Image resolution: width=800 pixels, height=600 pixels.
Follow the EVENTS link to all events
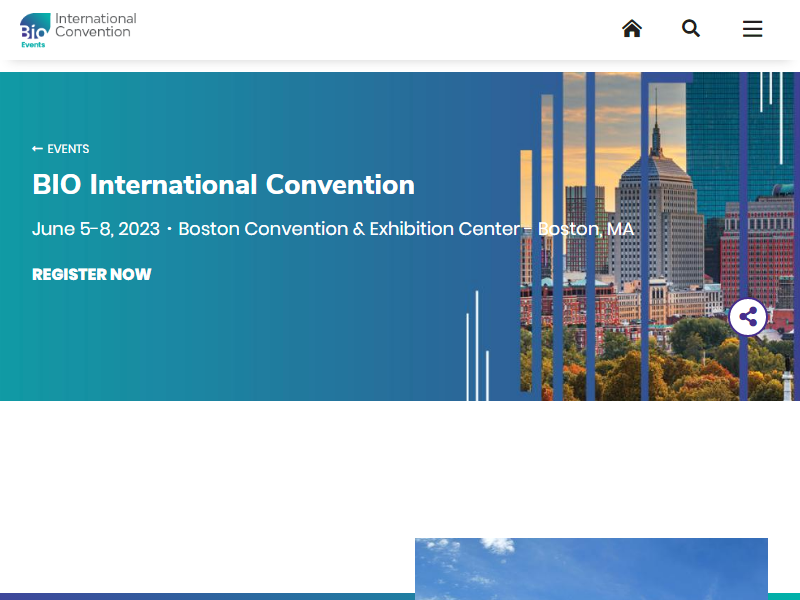69,148
